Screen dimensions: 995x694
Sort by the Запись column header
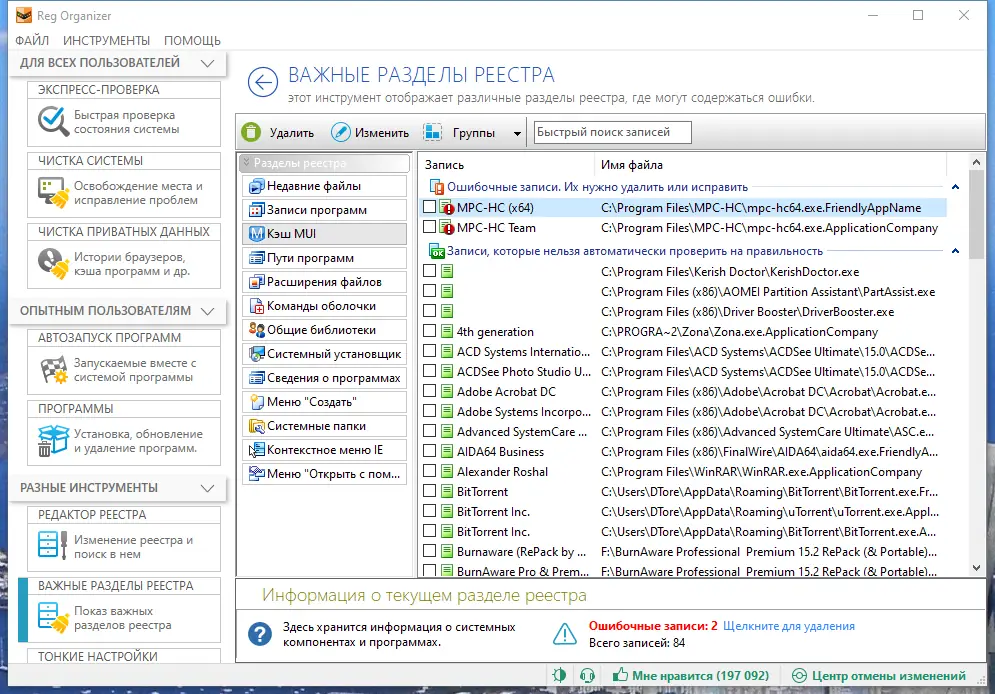pos(506,165)
